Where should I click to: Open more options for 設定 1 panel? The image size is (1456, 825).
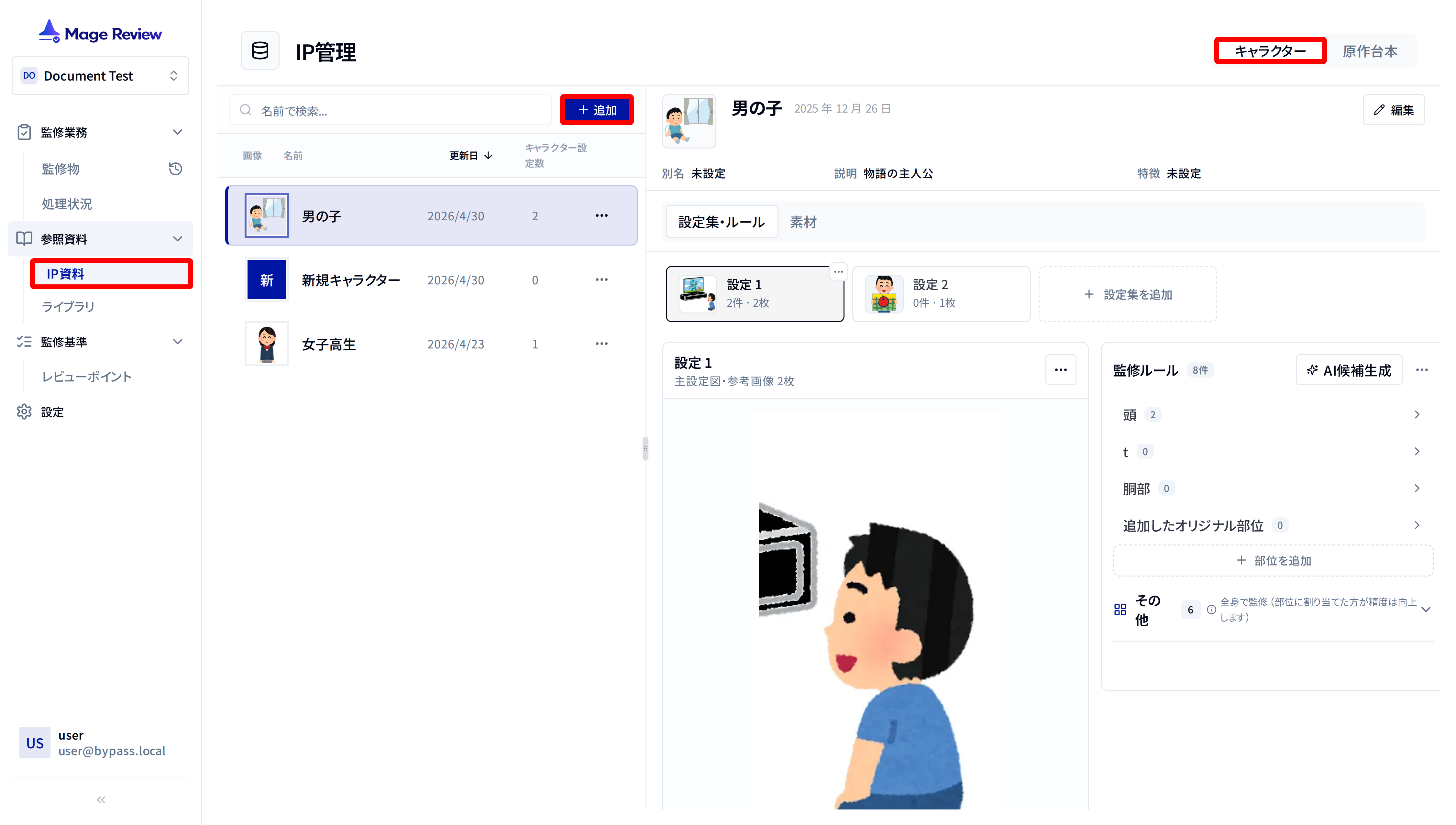(1061, 370)
